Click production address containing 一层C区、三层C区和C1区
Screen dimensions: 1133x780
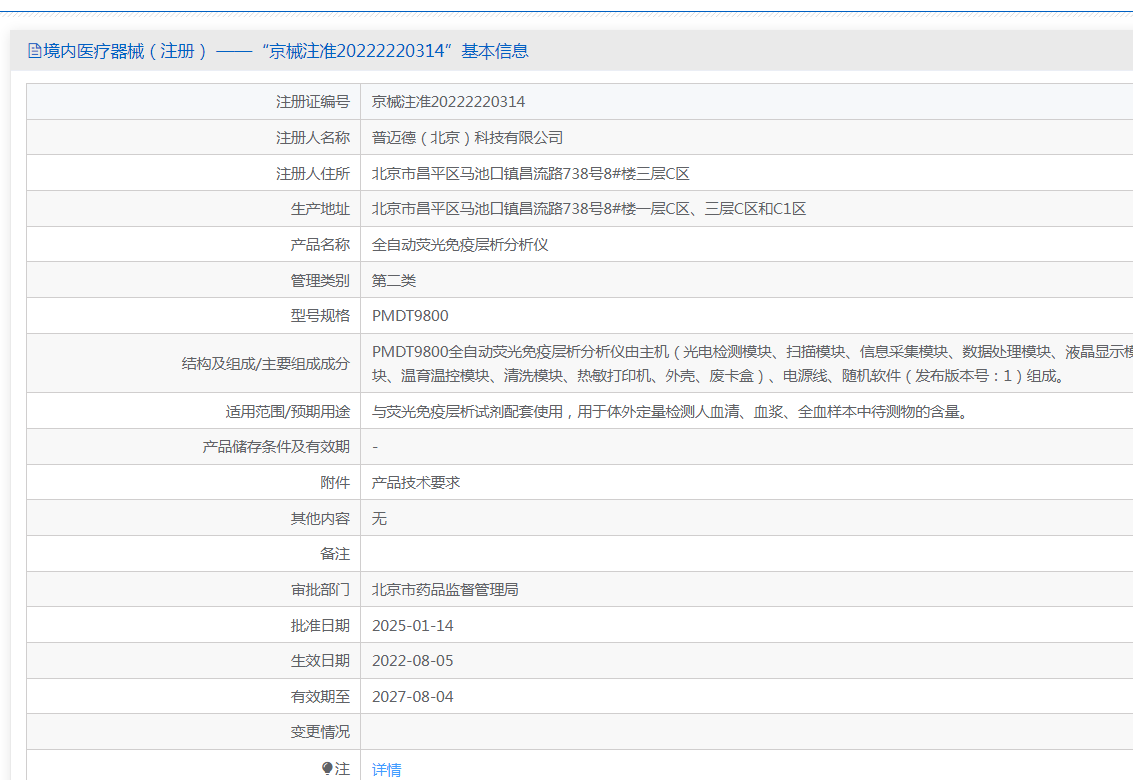589,209
